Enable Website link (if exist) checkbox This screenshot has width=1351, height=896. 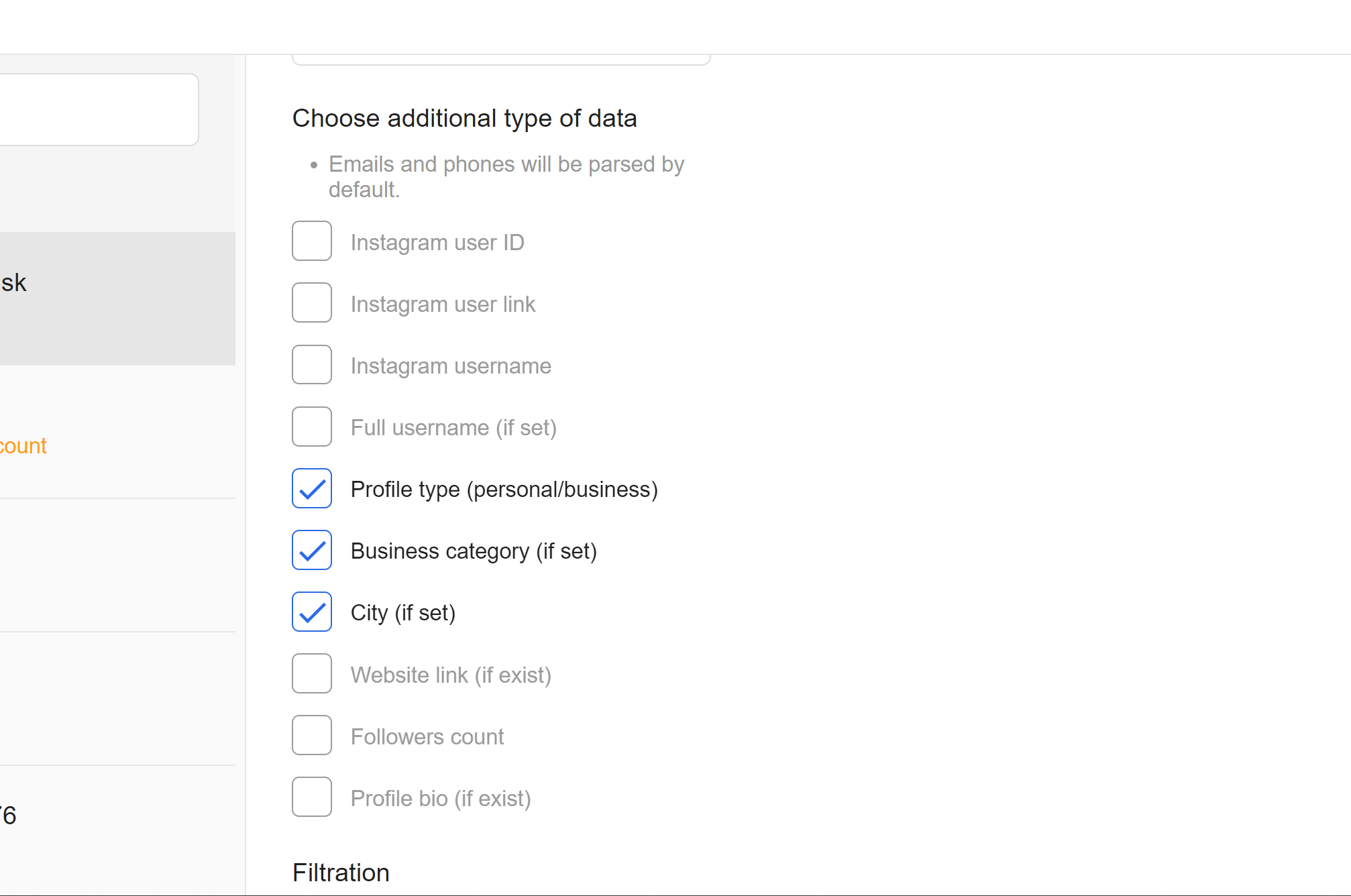(312, 673)
